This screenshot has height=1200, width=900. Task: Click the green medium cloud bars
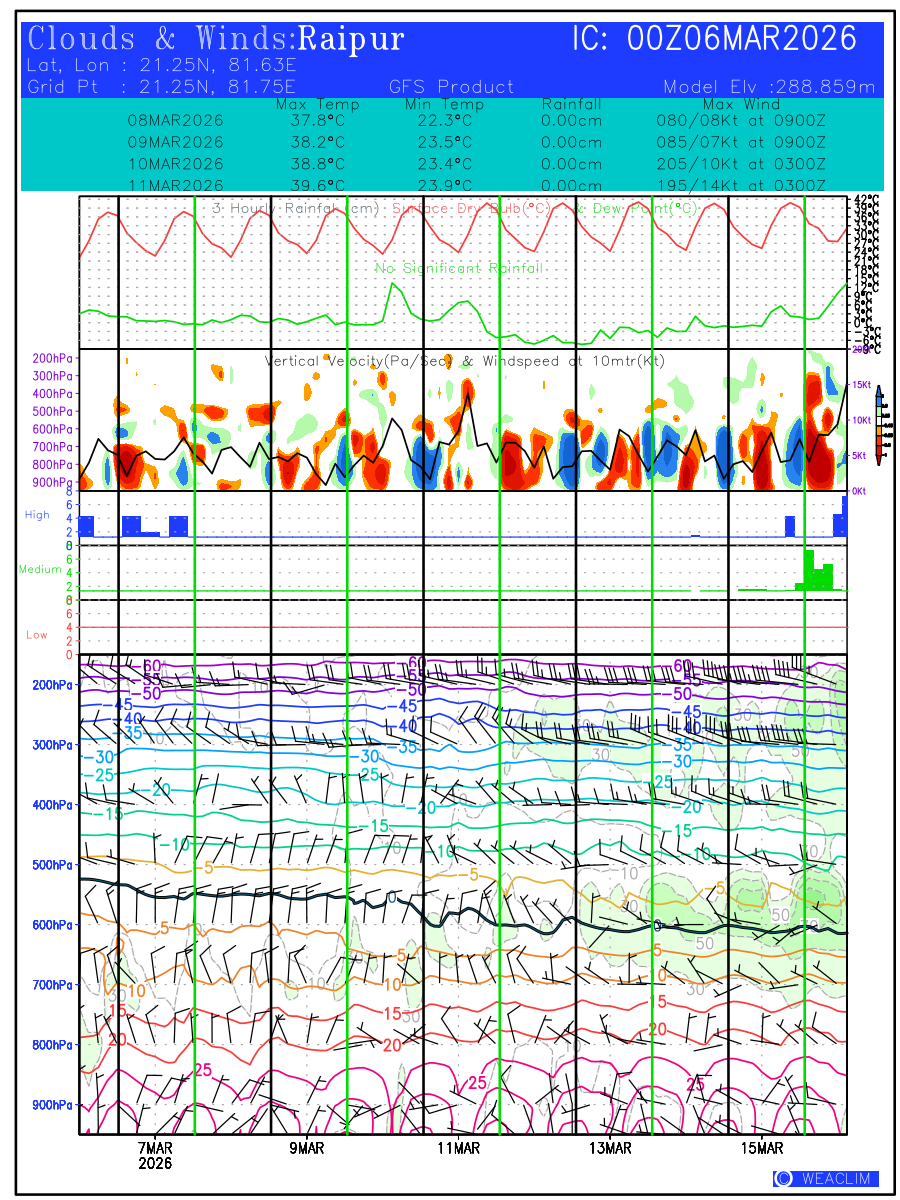coord(816,572)
